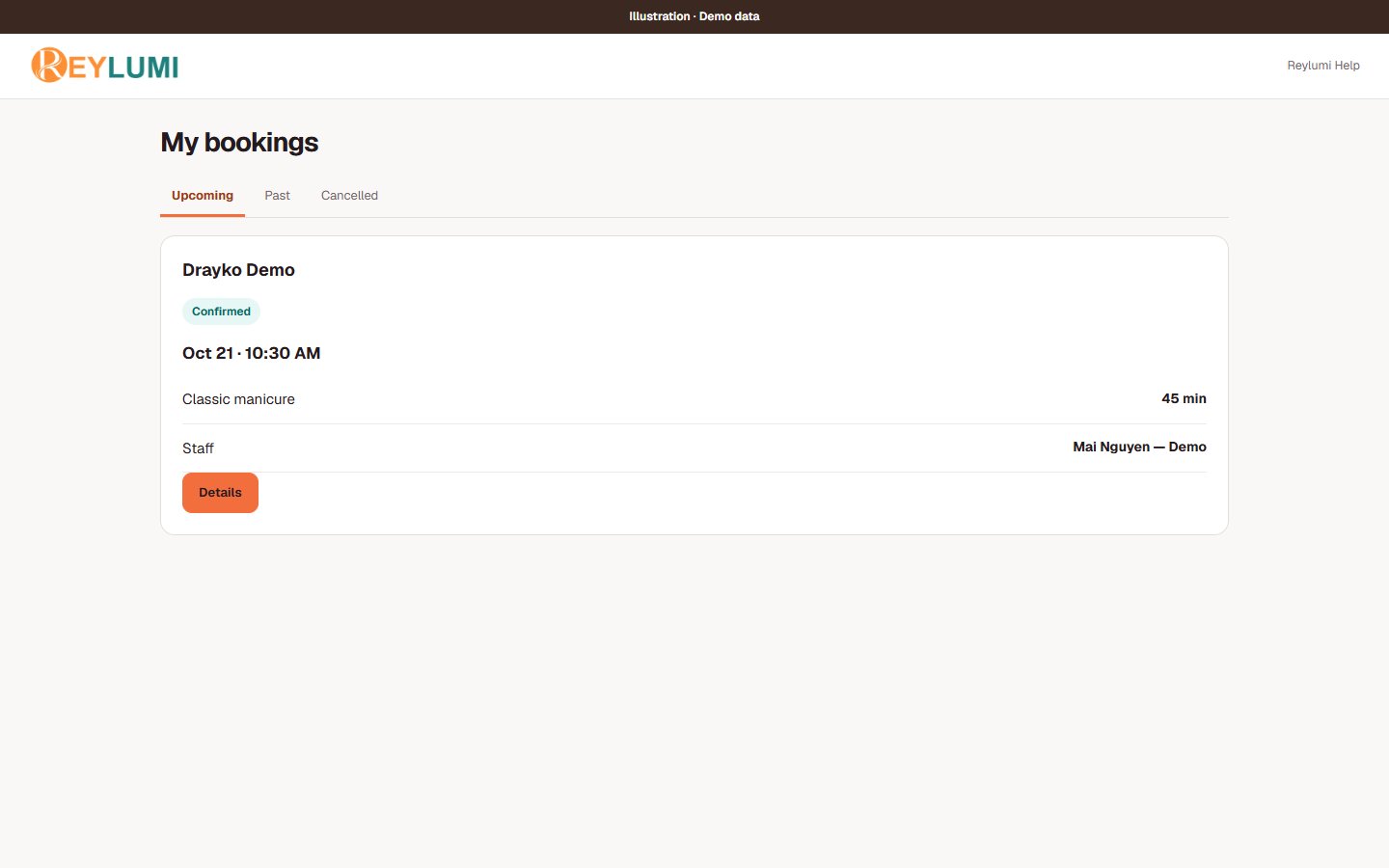Click the Staff row label

[x=198, y=448]
